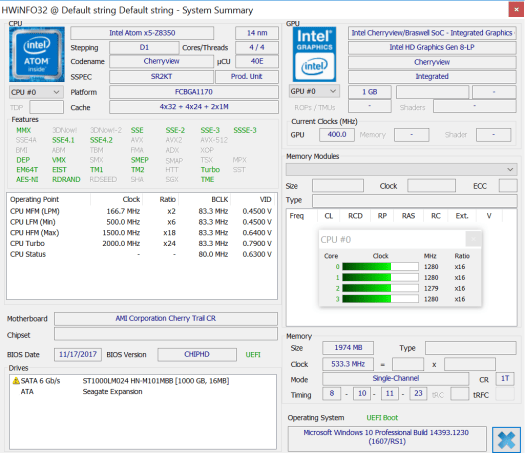Click Core 1 clock progress bar
Screen dimensions: 525x453
[380, 278]
